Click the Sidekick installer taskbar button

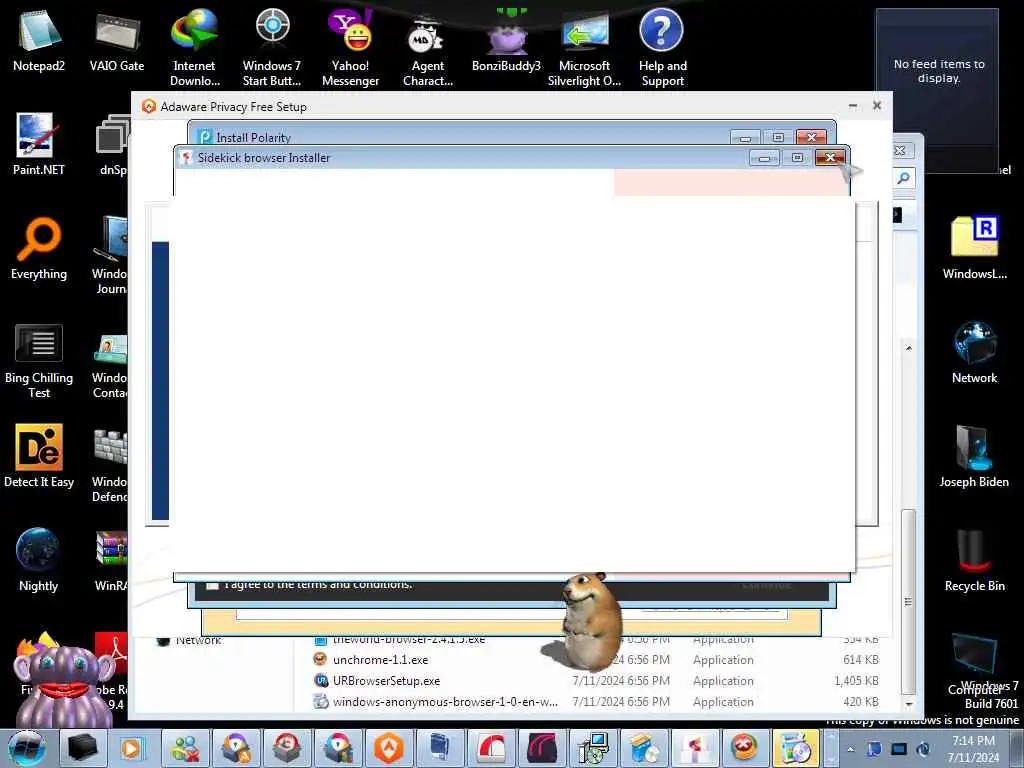694,748
